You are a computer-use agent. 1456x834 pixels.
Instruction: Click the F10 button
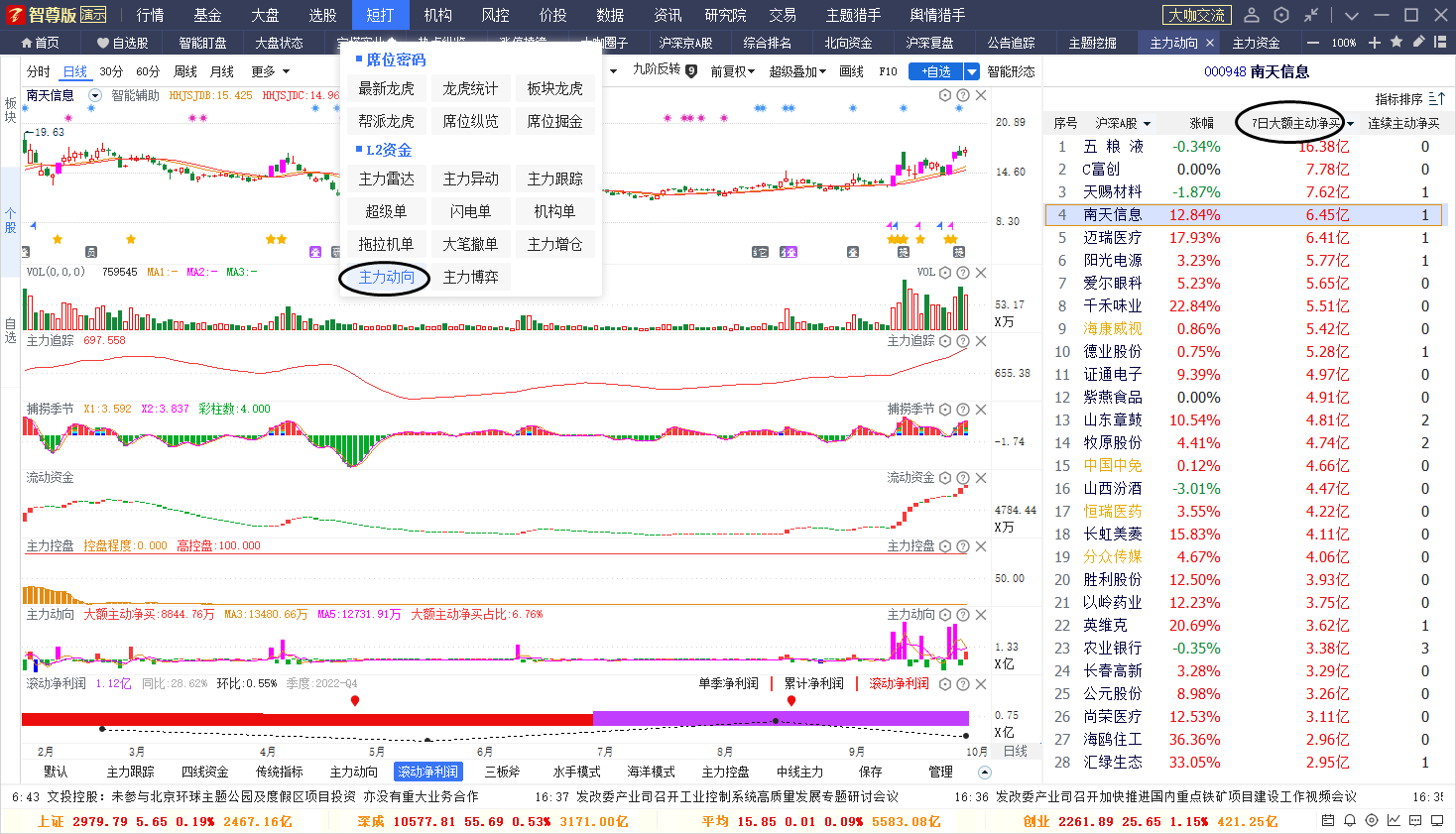click(x=888, y=71)
